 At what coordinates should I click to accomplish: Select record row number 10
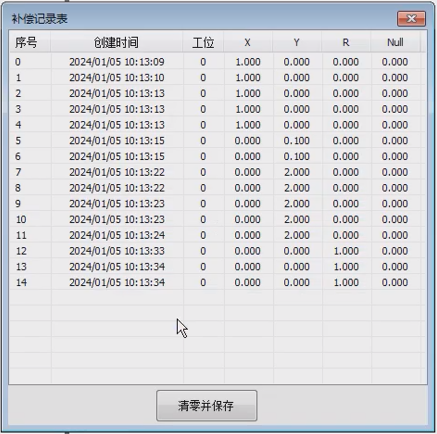coord(217,219)
